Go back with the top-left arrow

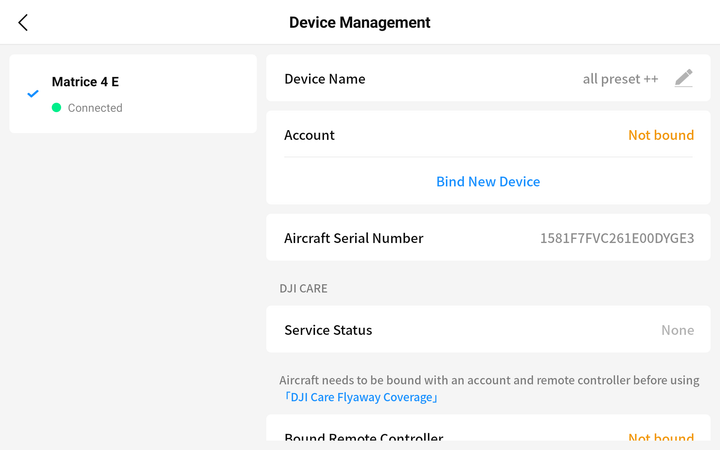pyautogui.click(x=23, y=22)
